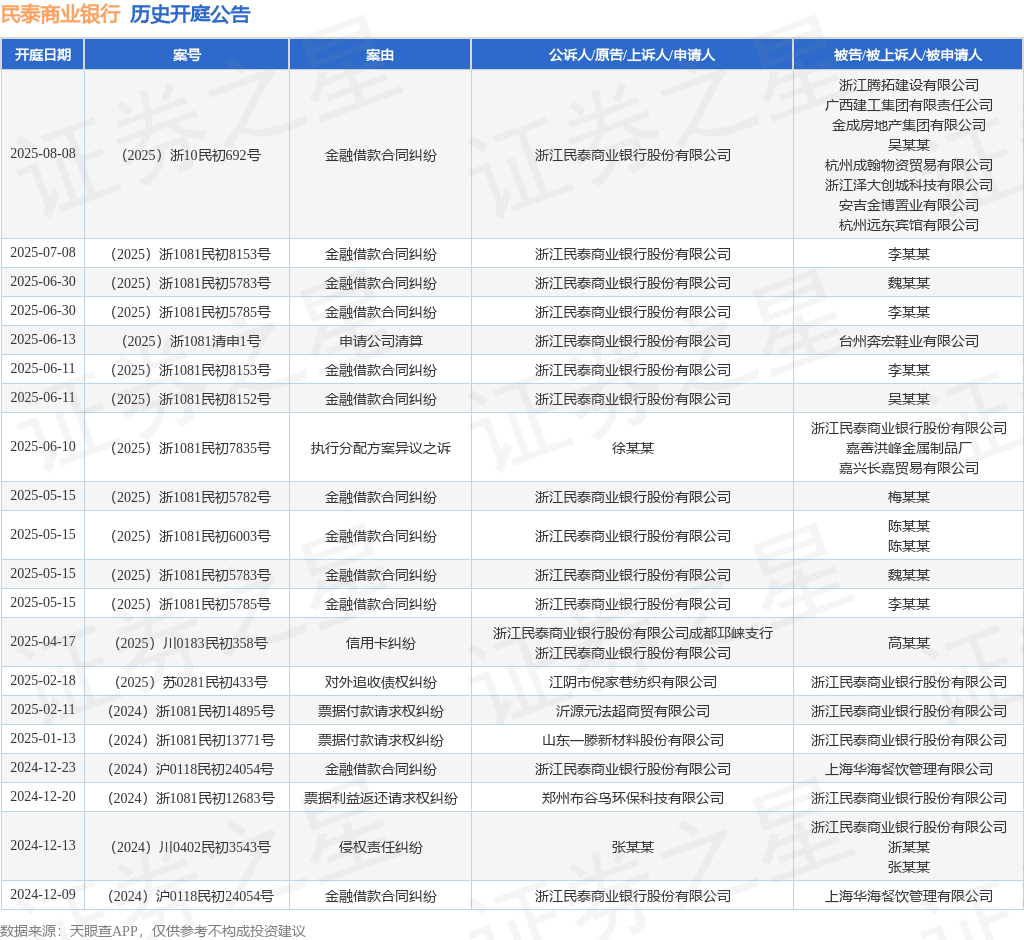Select the 历史开庭公告 heading

click(x=190, y=14)
